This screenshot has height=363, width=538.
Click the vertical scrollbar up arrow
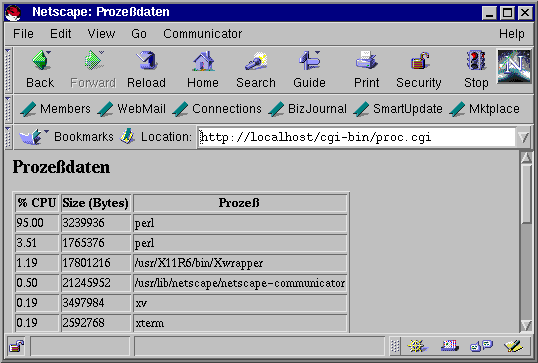click(x=526, y=157)
